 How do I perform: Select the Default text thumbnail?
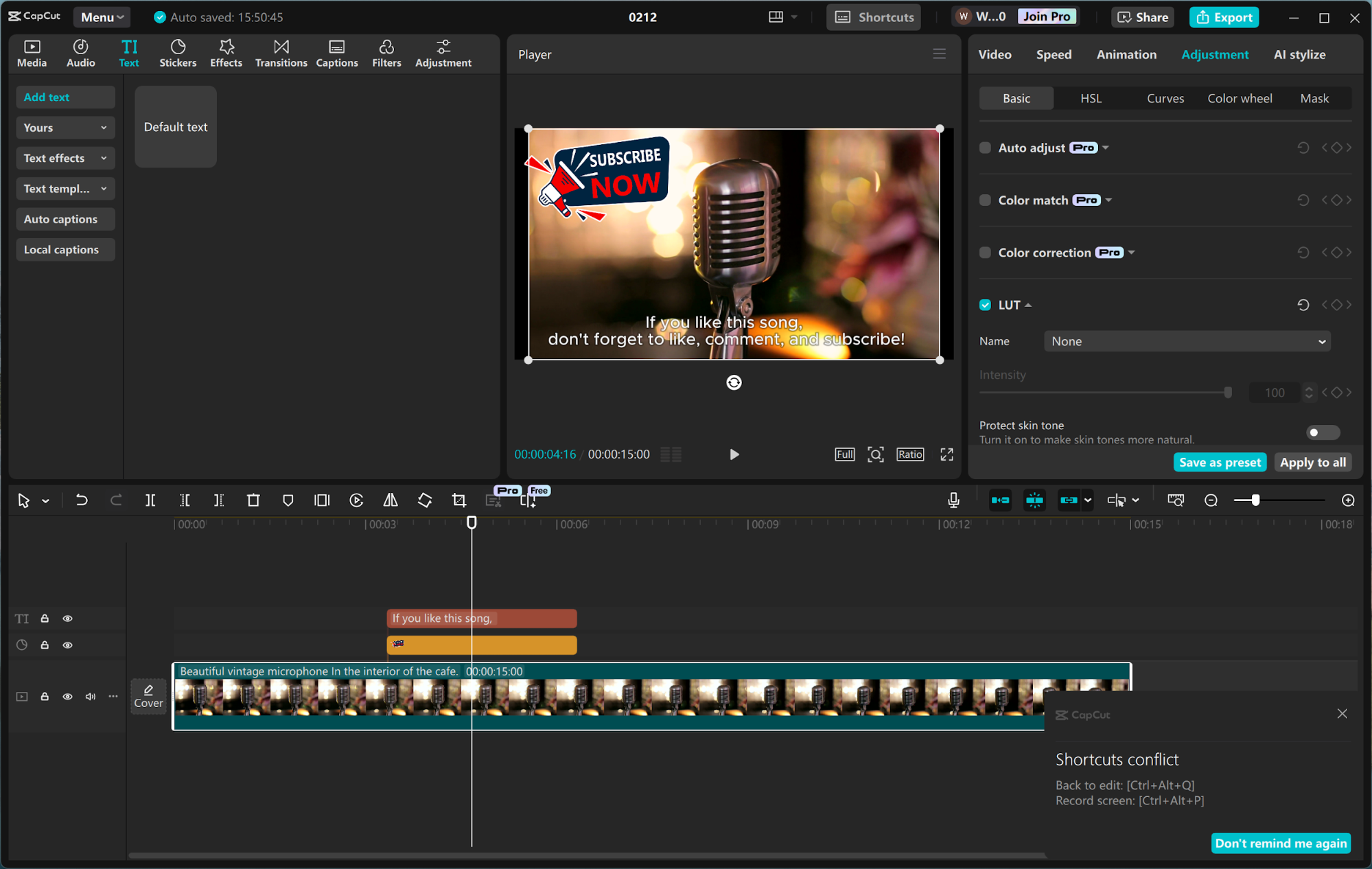tap(176, 127)
